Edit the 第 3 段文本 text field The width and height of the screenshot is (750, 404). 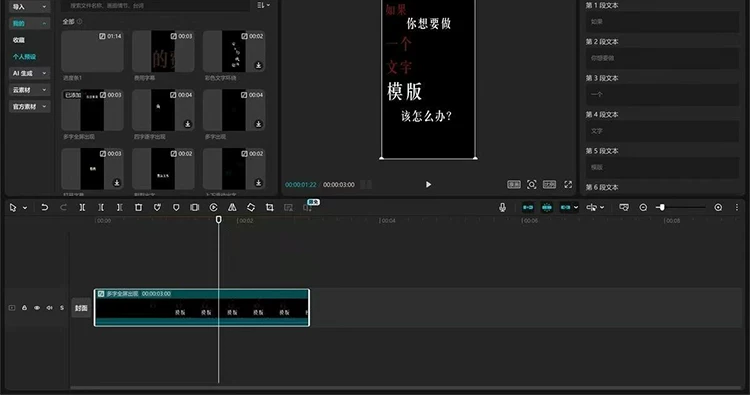[x=662, y=95]
